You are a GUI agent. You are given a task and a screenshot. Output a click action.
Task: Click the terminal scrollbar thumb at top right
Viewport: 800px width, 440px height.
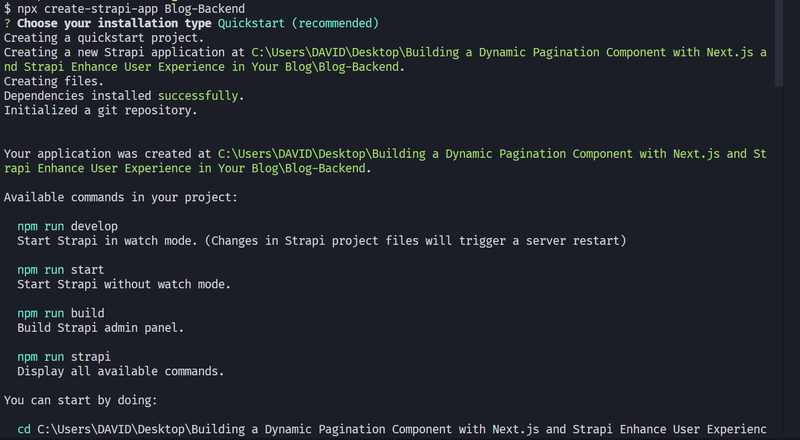pos(779,43)
